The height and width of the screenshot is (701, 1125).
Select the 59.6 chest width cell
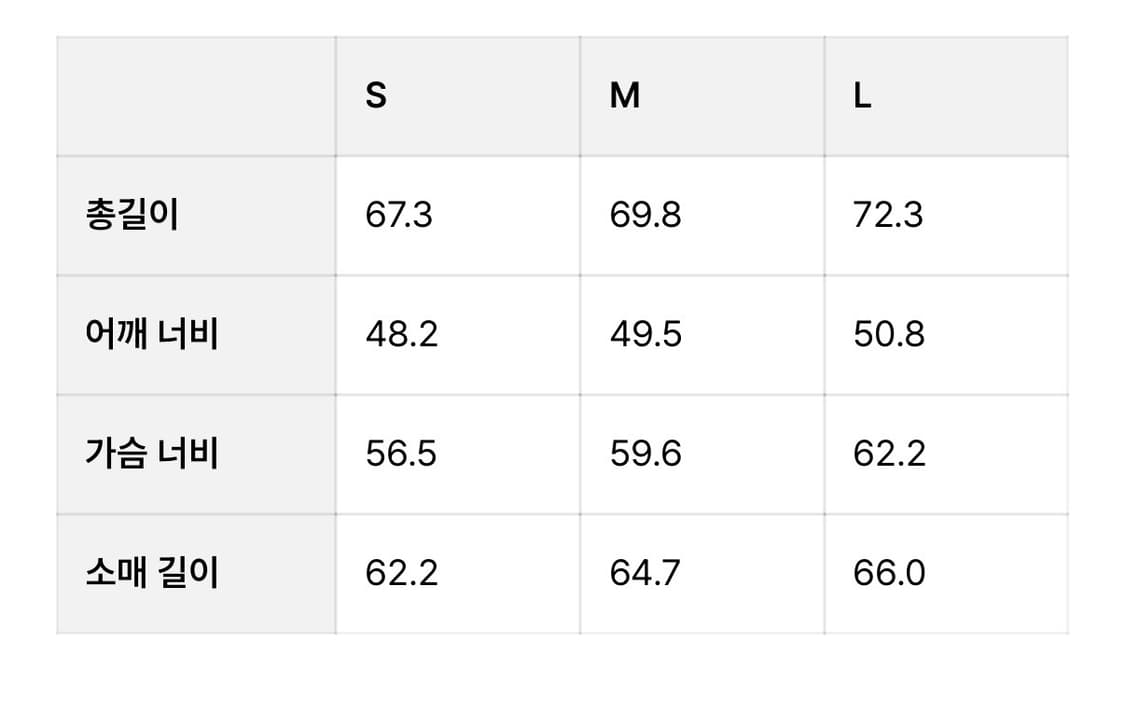(645, 454)
